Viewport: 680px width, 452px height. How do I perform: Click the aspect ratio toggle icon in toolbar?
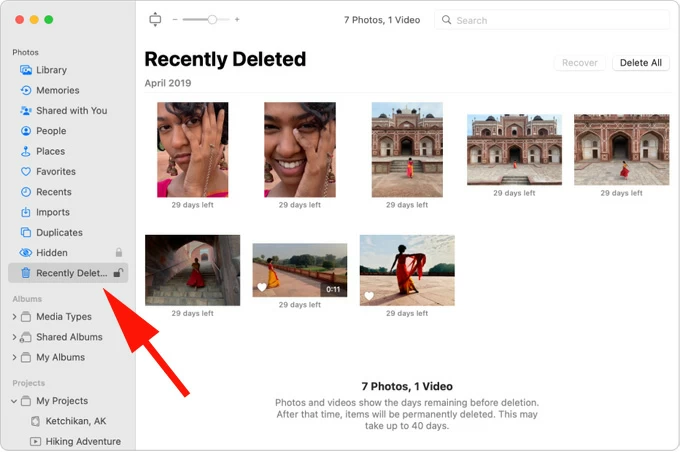click(154, 19)
